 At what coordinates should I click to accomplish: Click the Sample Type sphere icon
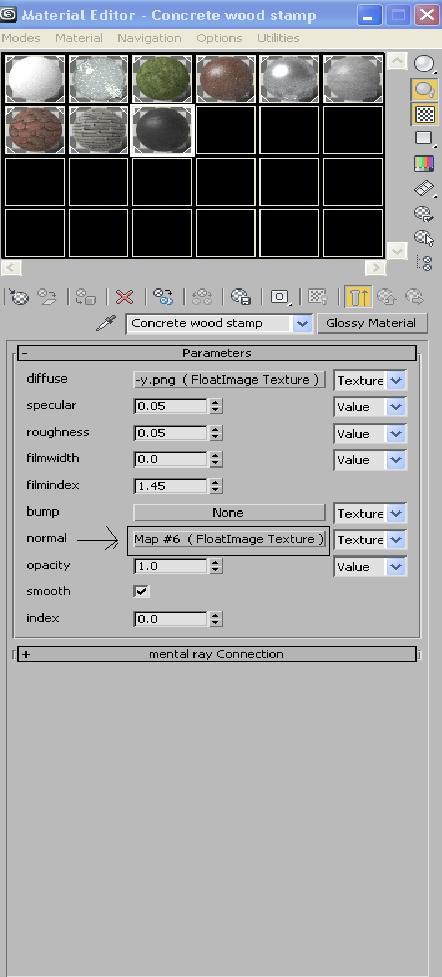click(x=425, y=63)
